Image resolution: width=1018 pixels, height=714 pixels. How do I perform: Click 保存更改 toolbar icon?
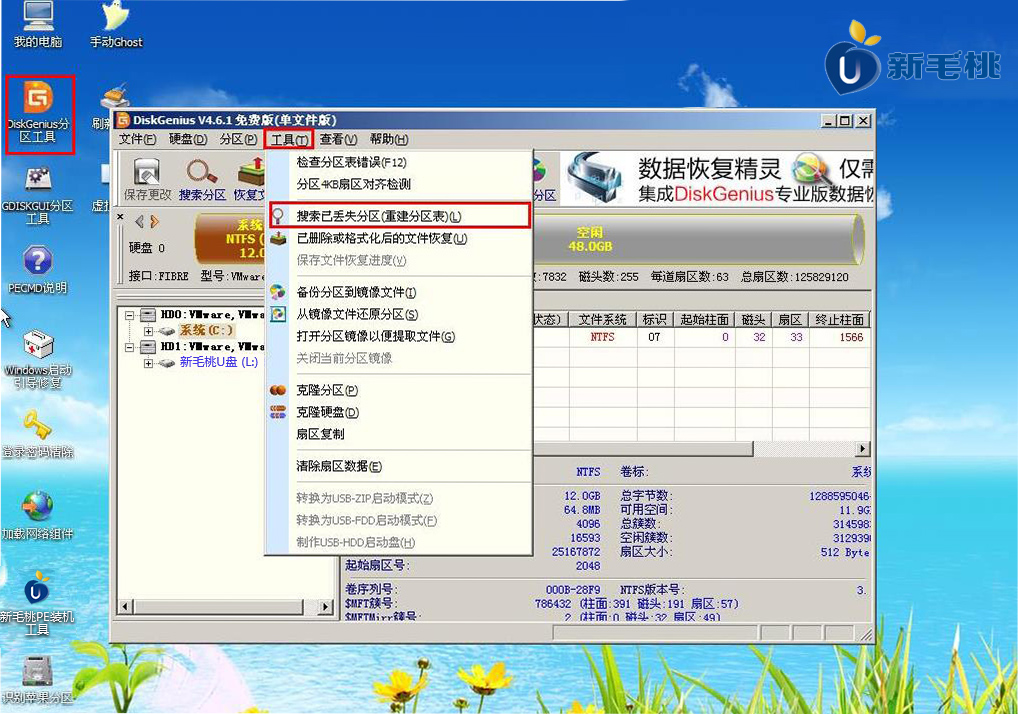pos(147,178)
